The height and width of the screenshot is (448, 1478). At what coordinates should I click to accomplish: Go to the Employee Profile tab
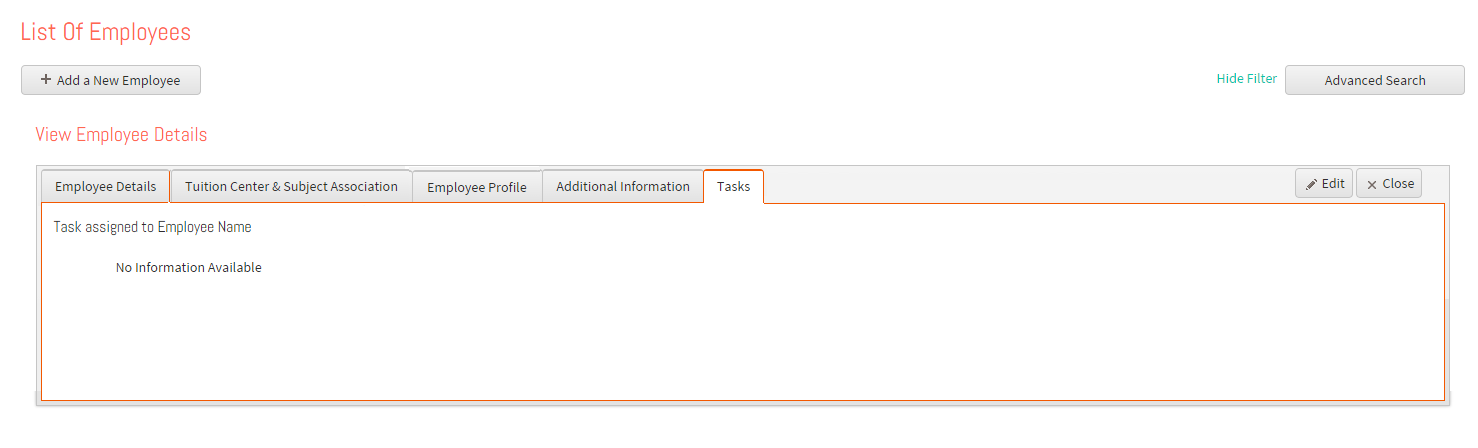click(477, 186)
